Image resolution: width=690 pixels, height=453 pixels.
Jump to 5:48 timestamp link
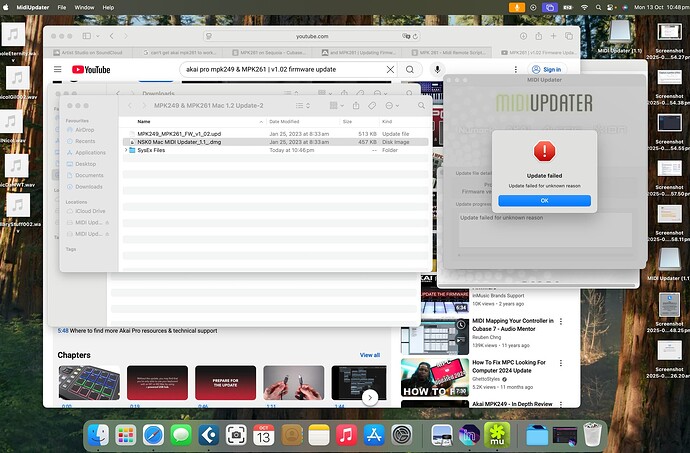pos(62,331)
